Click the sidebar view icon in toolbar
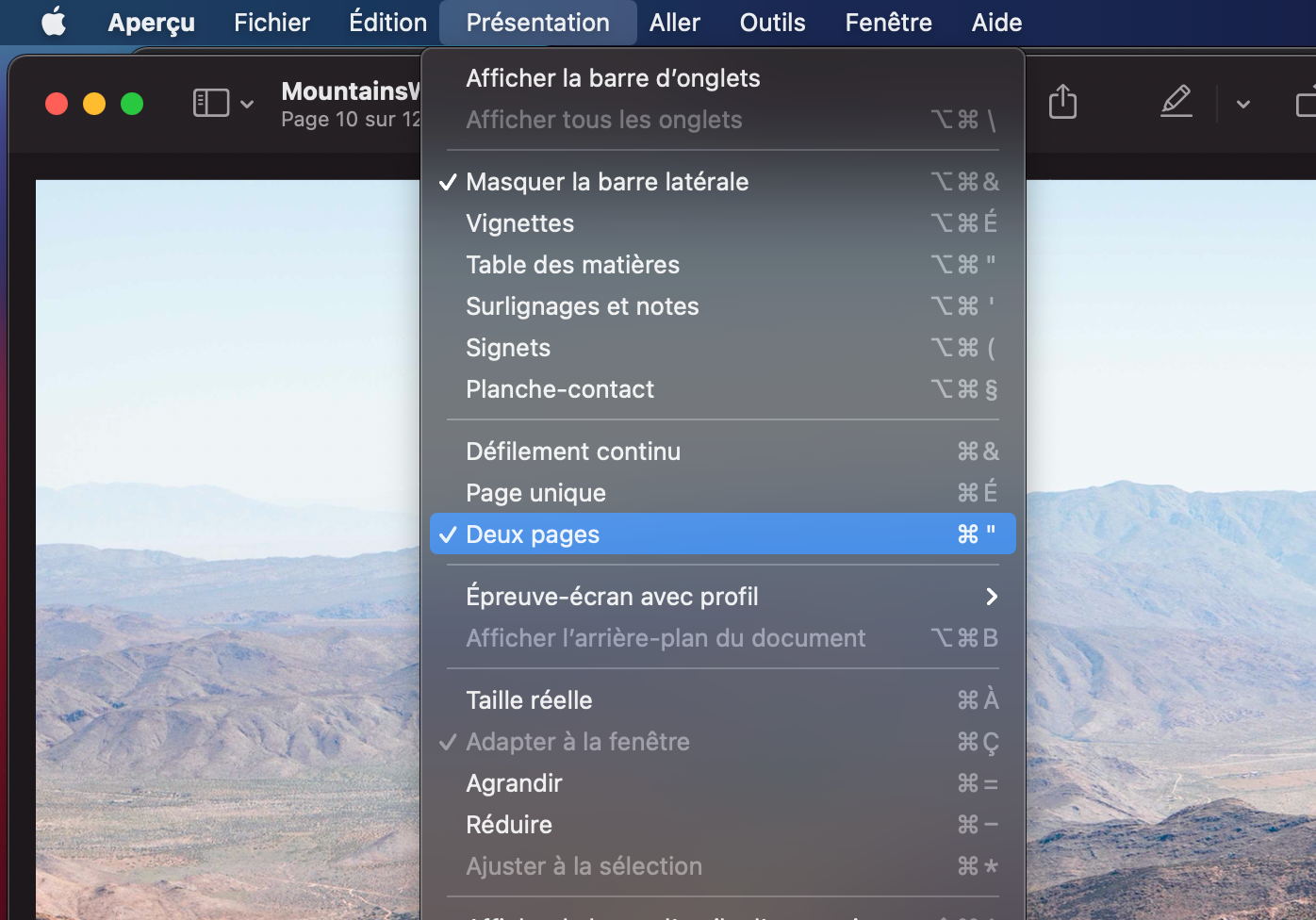 tap(211, 103)
